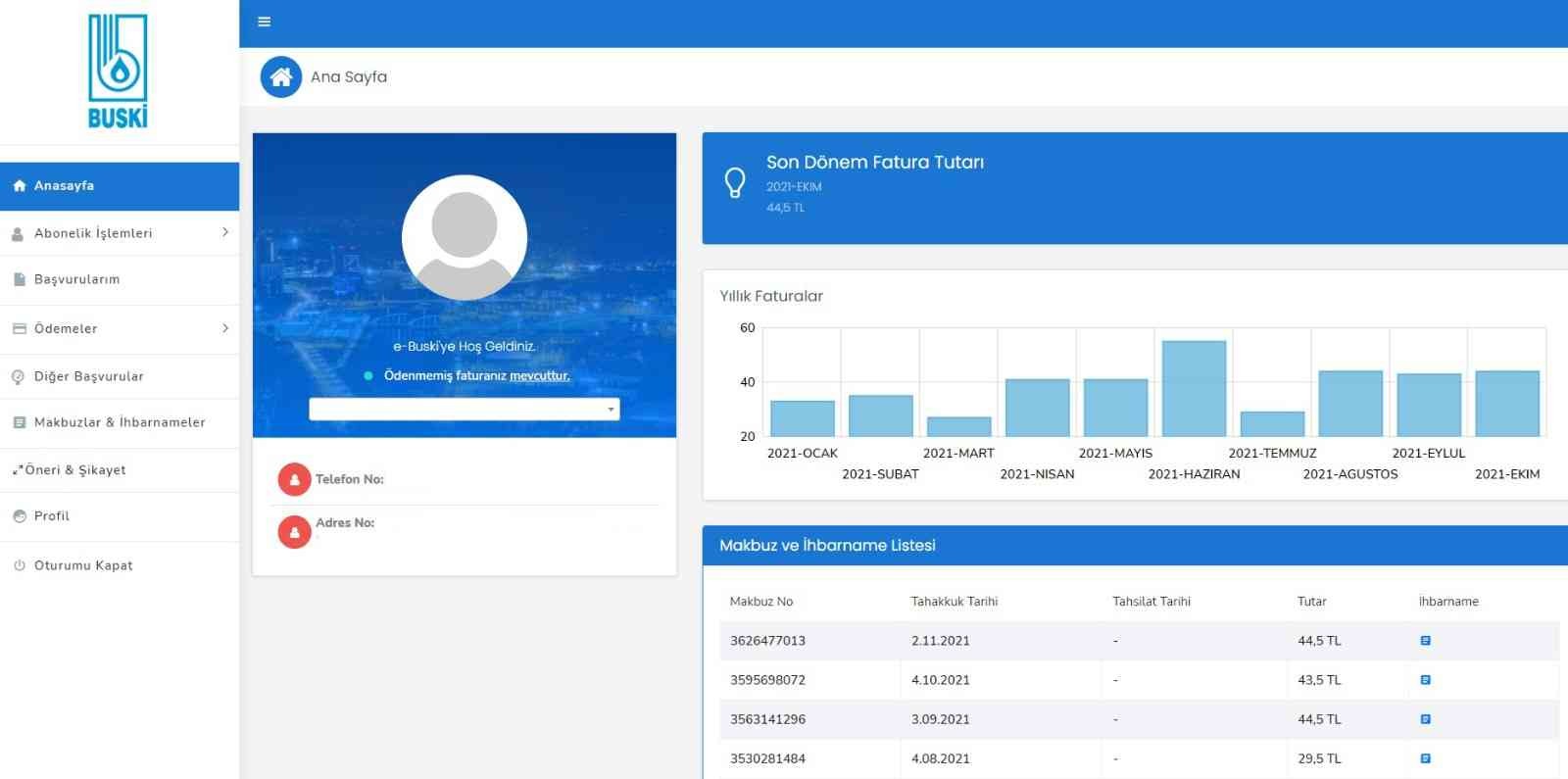Open ihbarname icon for receipt 3595698072
The width and height of the screenshot is (1568, 779).
tap(1425, 680)
